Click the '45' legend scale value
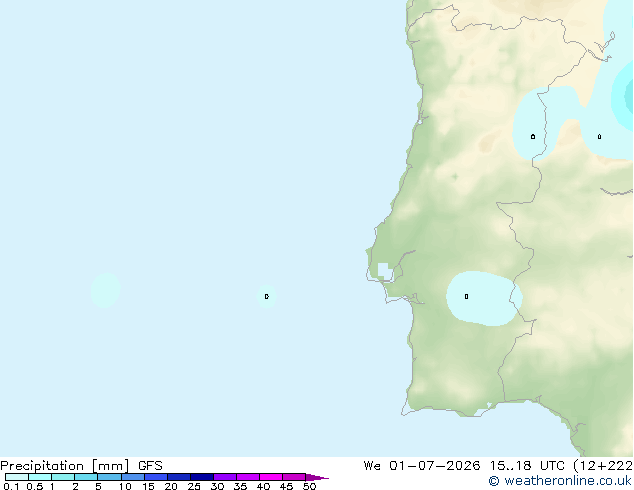 pos(286,486)
